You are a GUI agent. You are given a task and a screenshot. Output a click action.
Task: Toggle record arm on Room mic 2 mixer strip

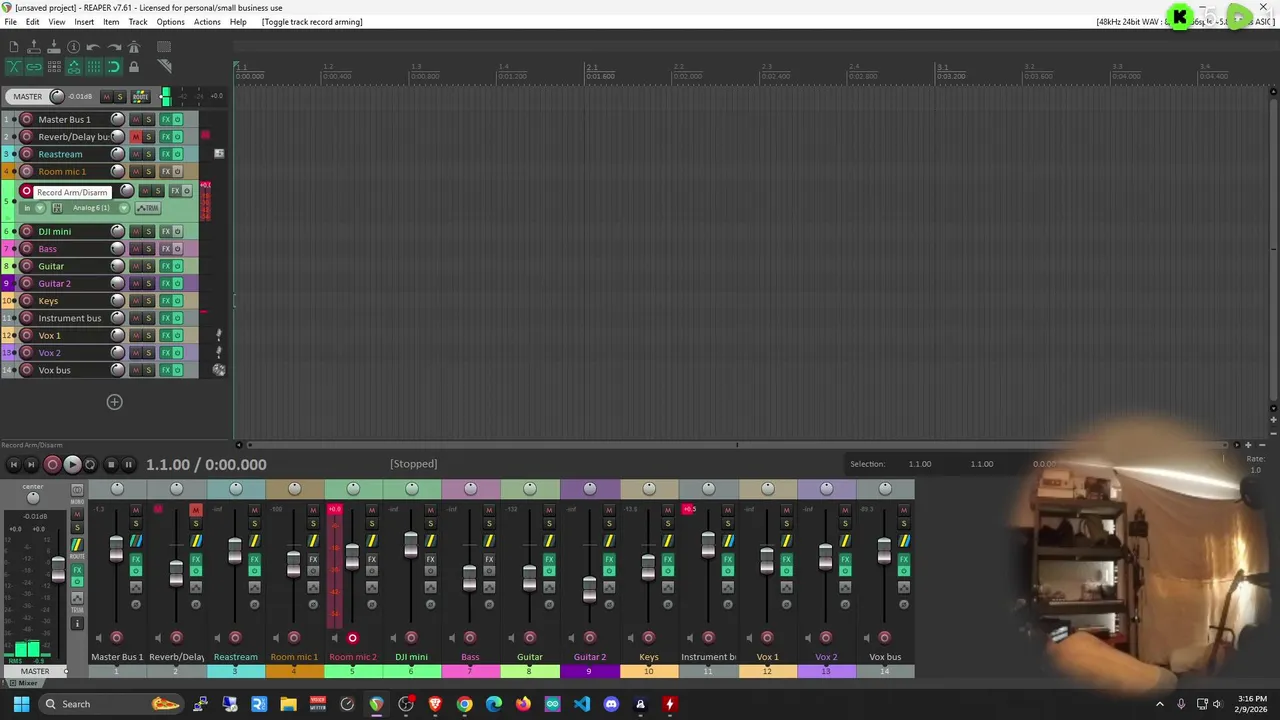[x=352, y=638]
